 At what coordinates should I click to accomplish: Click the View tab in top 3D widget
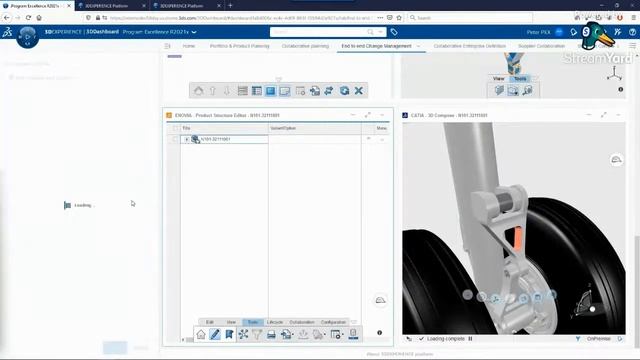[x=498, y=78]
